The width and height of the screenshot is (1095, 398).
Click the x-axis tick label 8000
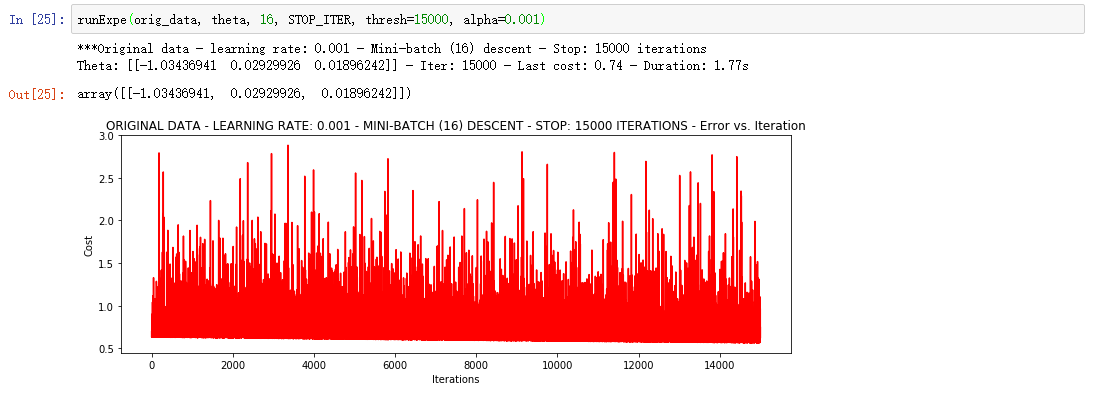(476, 364)
